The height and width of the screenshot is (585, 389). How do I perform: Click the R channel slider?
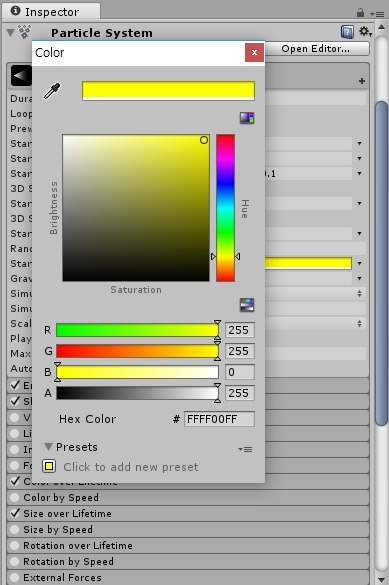137,330
